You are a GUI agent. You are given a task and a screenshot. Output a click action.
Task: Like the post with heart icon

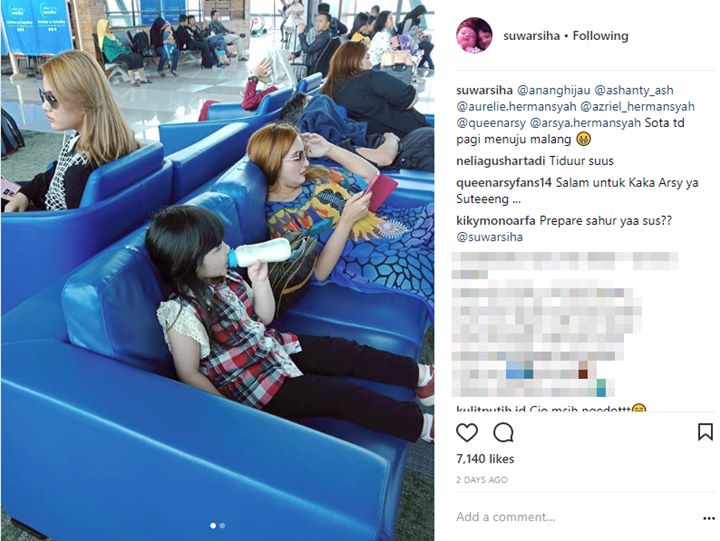467,432
